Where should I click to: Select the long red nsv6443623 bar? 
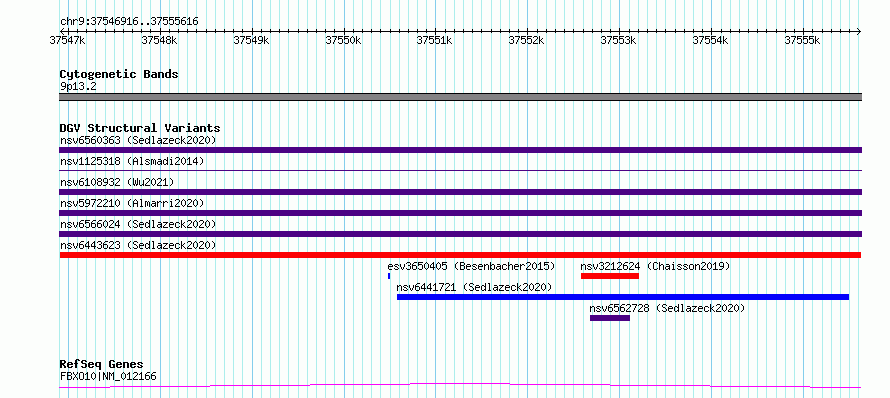[460, 255]
